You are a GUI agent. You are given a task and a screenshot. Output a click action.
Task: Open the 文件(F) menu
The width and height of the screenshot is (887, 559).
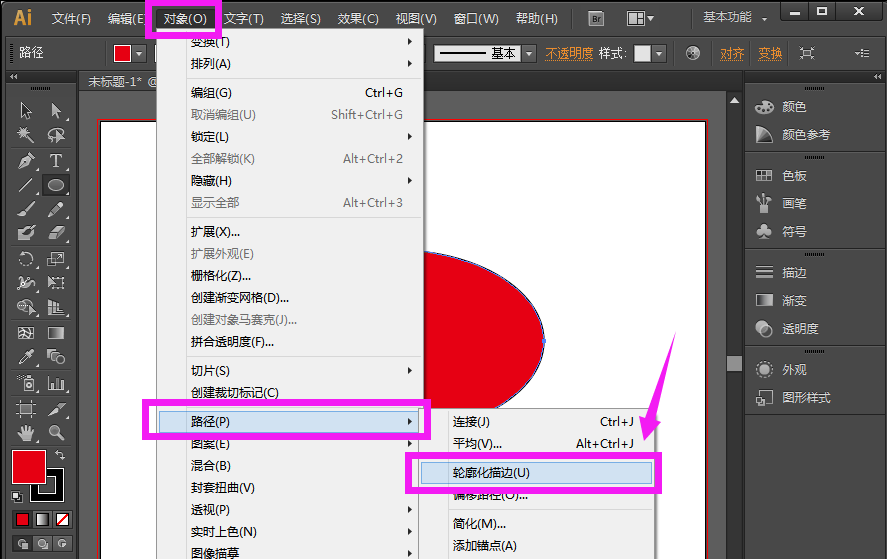click(71, 19)
